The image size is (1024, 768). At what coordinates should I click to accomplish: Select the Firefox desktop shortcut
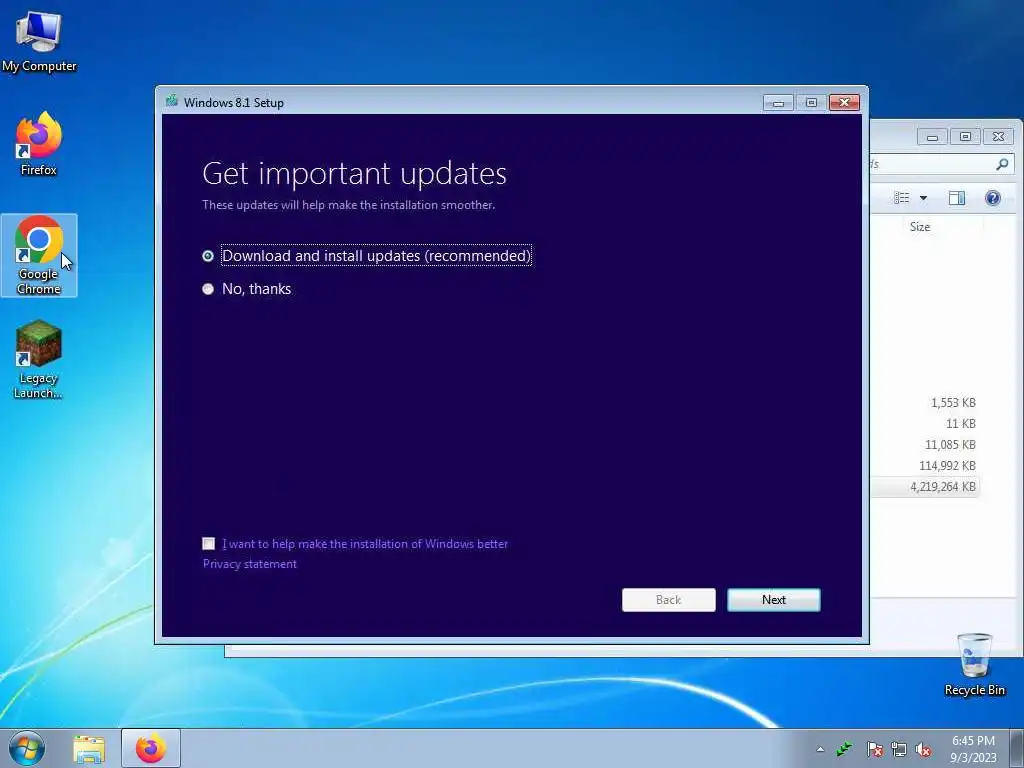click(39, 144)
